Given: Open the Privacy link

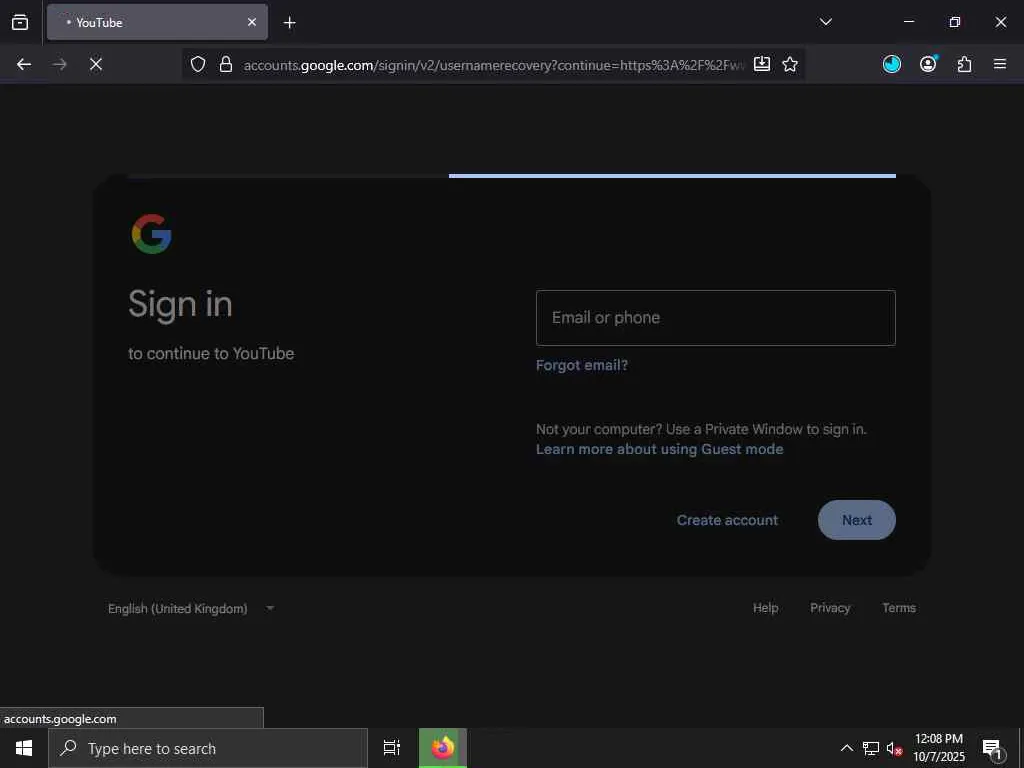Looking at the screenshot, I should 830,608.
